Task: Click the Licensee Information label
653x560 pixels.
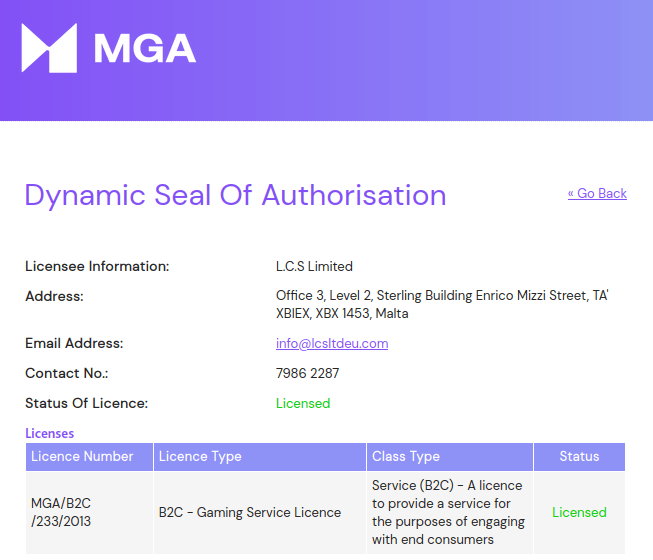Action: pos(97,266)
